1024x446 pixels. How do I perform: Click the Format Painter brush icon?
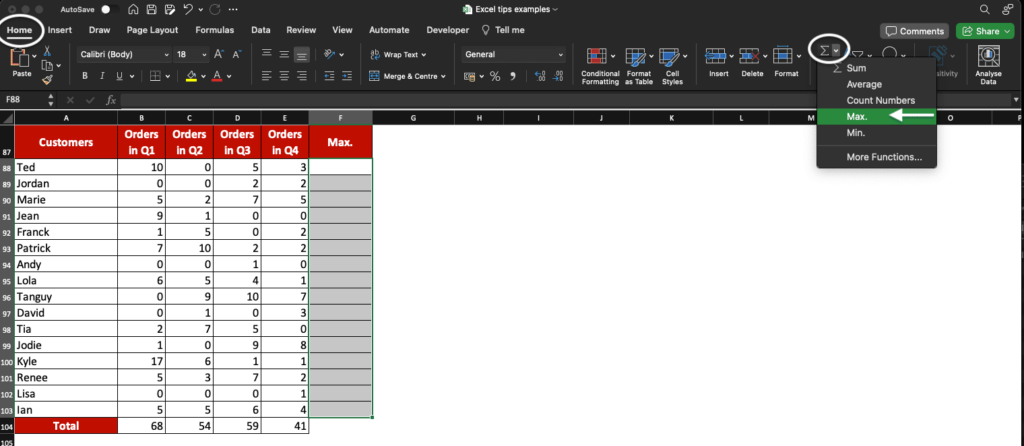click(47, 79)
